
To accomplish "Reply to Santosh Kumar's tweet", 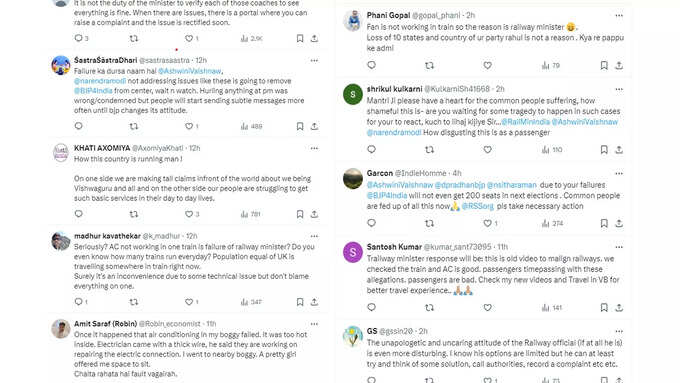I will point(372,307).
